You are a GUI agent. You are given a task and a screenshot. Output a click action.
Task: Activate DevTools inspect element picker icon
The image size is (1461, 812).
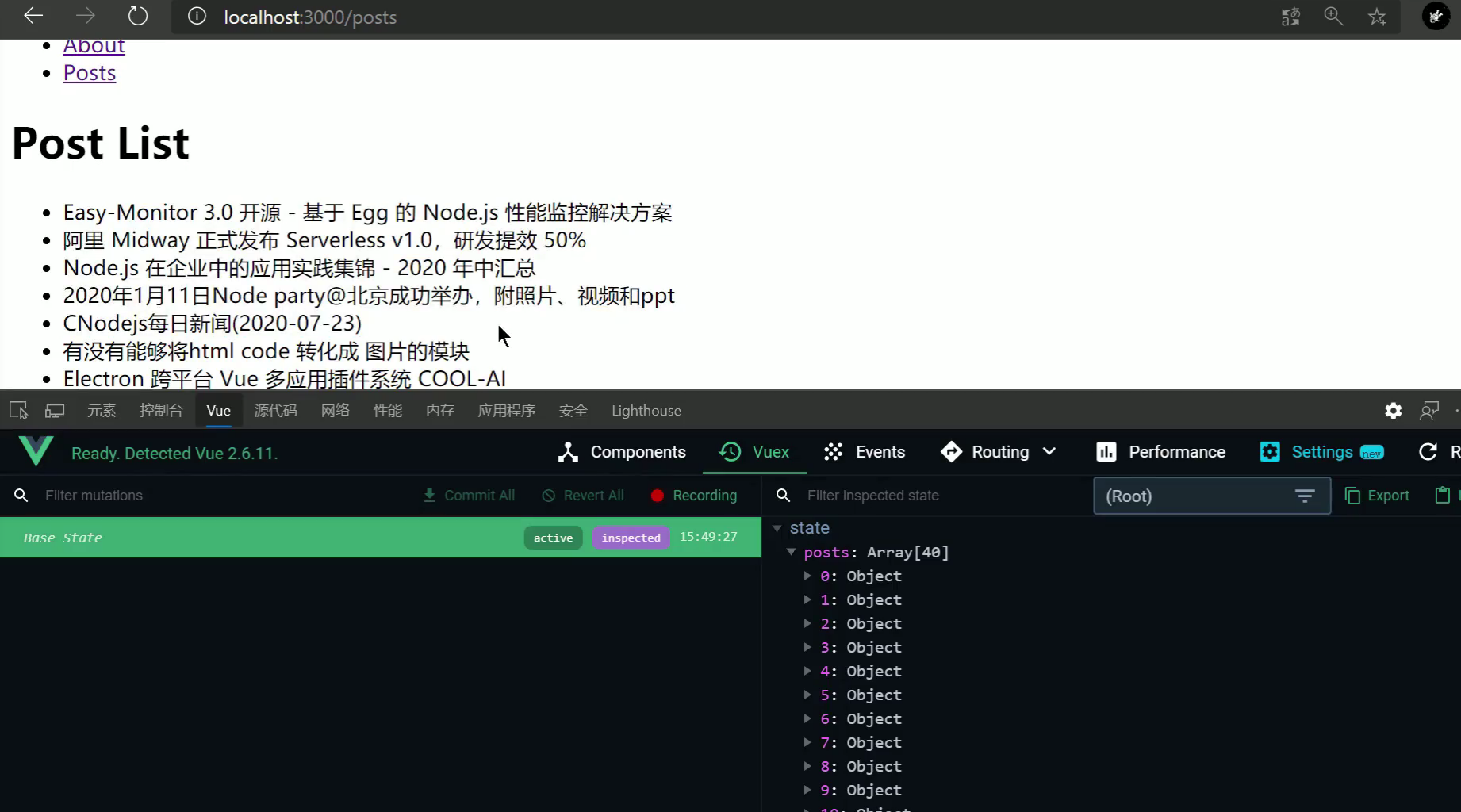pos(18,410)
